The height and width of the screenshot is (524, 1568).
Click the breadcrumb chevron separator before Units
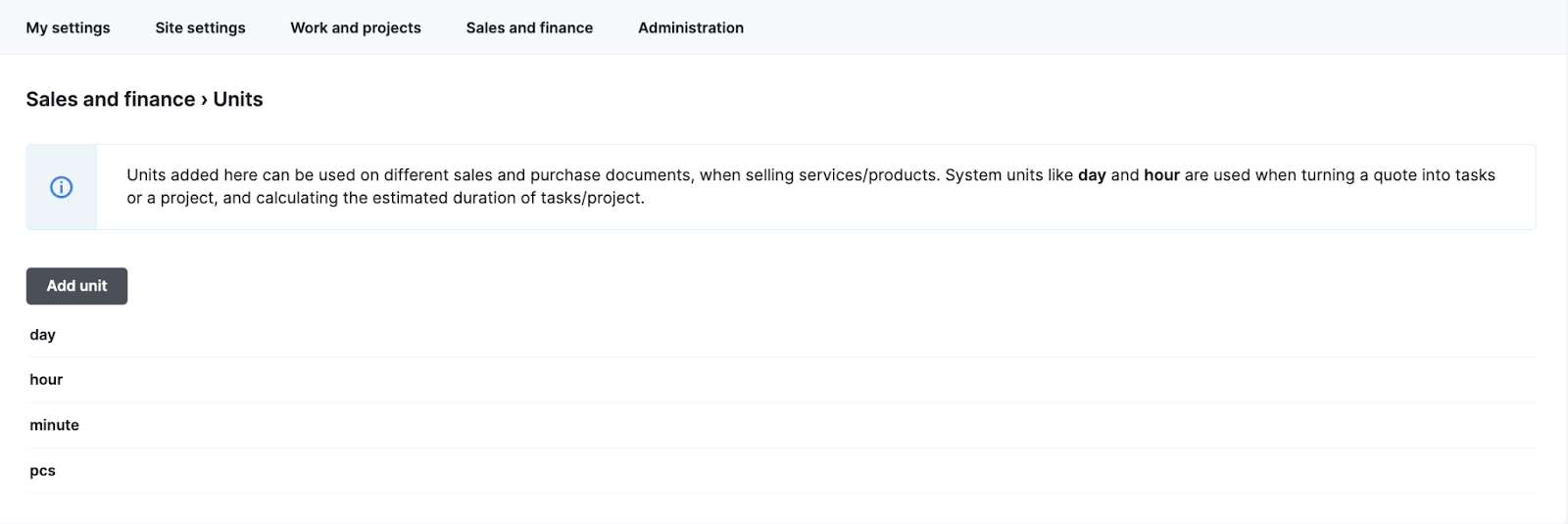pyautogui.click(x=204, y=100)
